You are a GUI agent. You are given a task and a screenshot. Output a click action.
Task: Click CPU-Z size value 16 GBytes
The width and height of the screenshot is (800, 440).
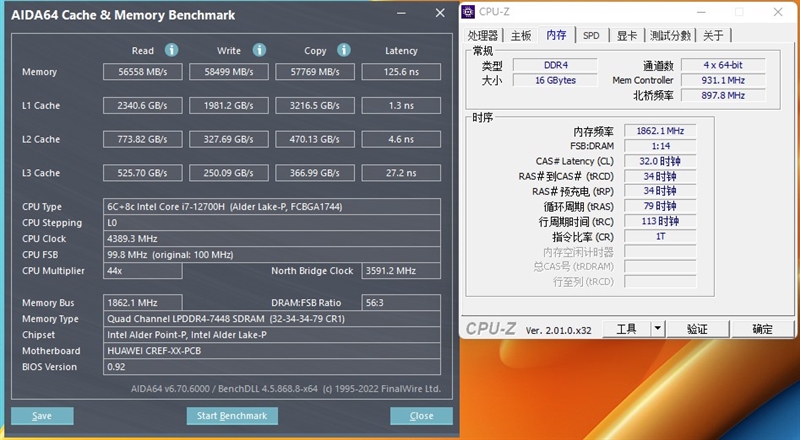(x=555, y=80)
